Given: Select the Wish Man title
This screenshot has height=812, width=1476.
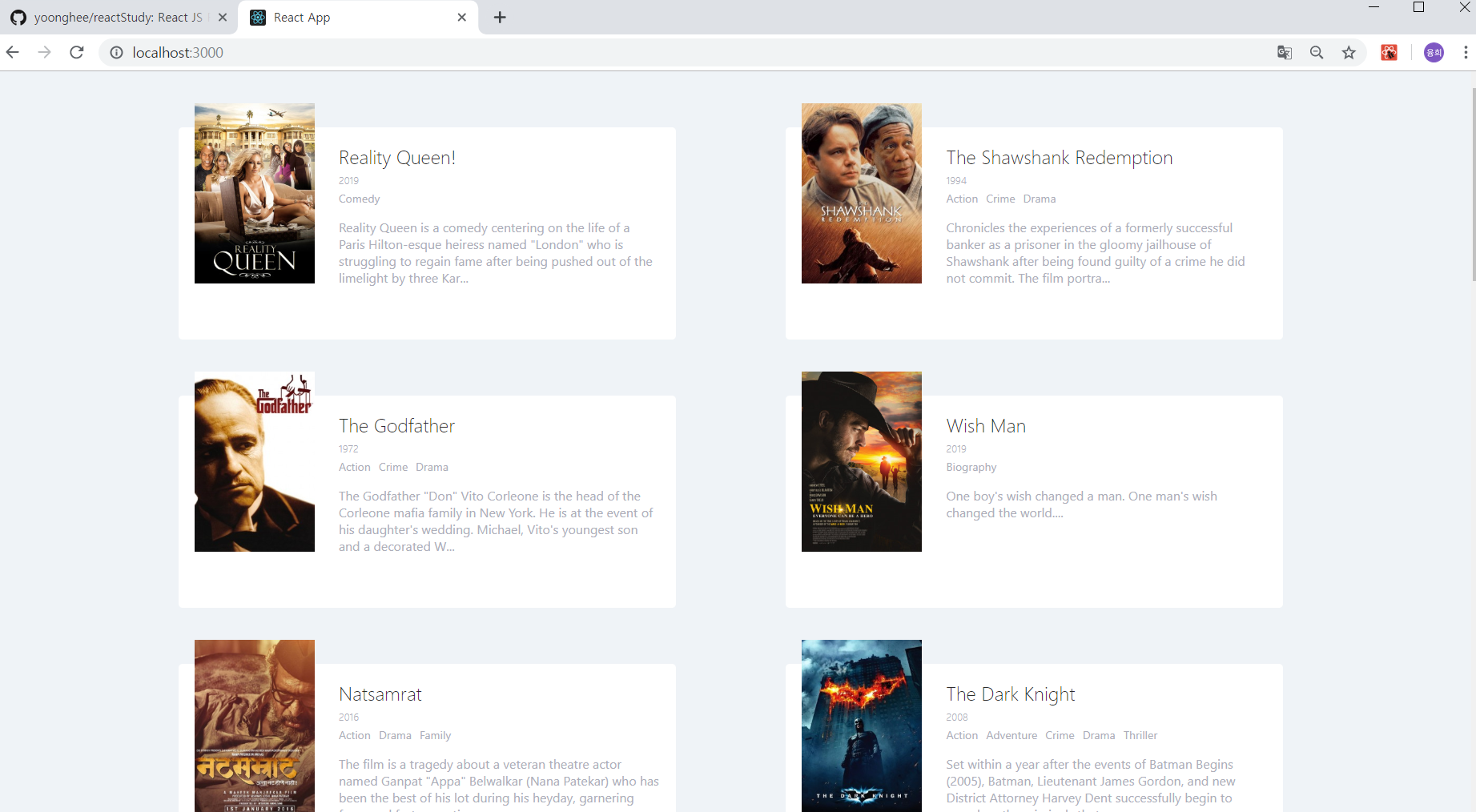Looking at the screenshot, I should pos(986,426).
